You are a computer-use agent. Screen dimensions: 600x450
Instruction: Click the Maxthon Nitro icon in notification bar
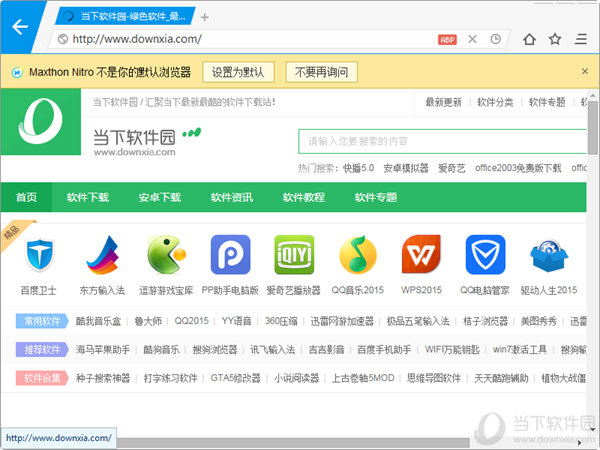tap(17, 72)
